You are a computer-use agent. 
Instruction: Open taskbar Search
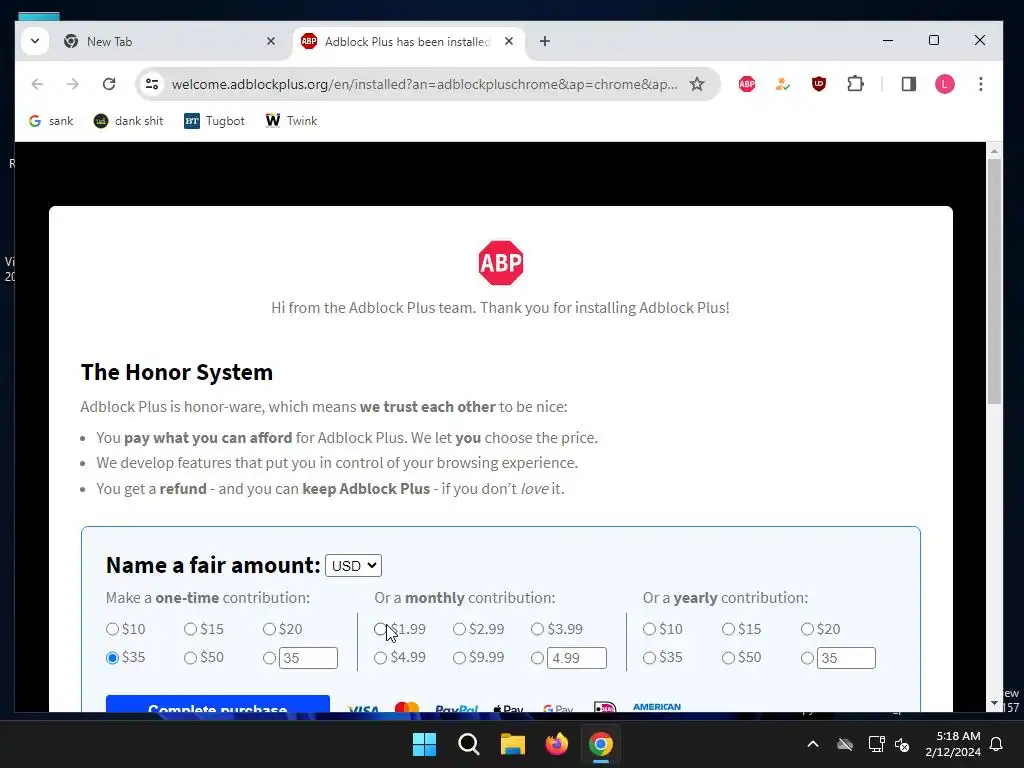[x=468, y=744]
